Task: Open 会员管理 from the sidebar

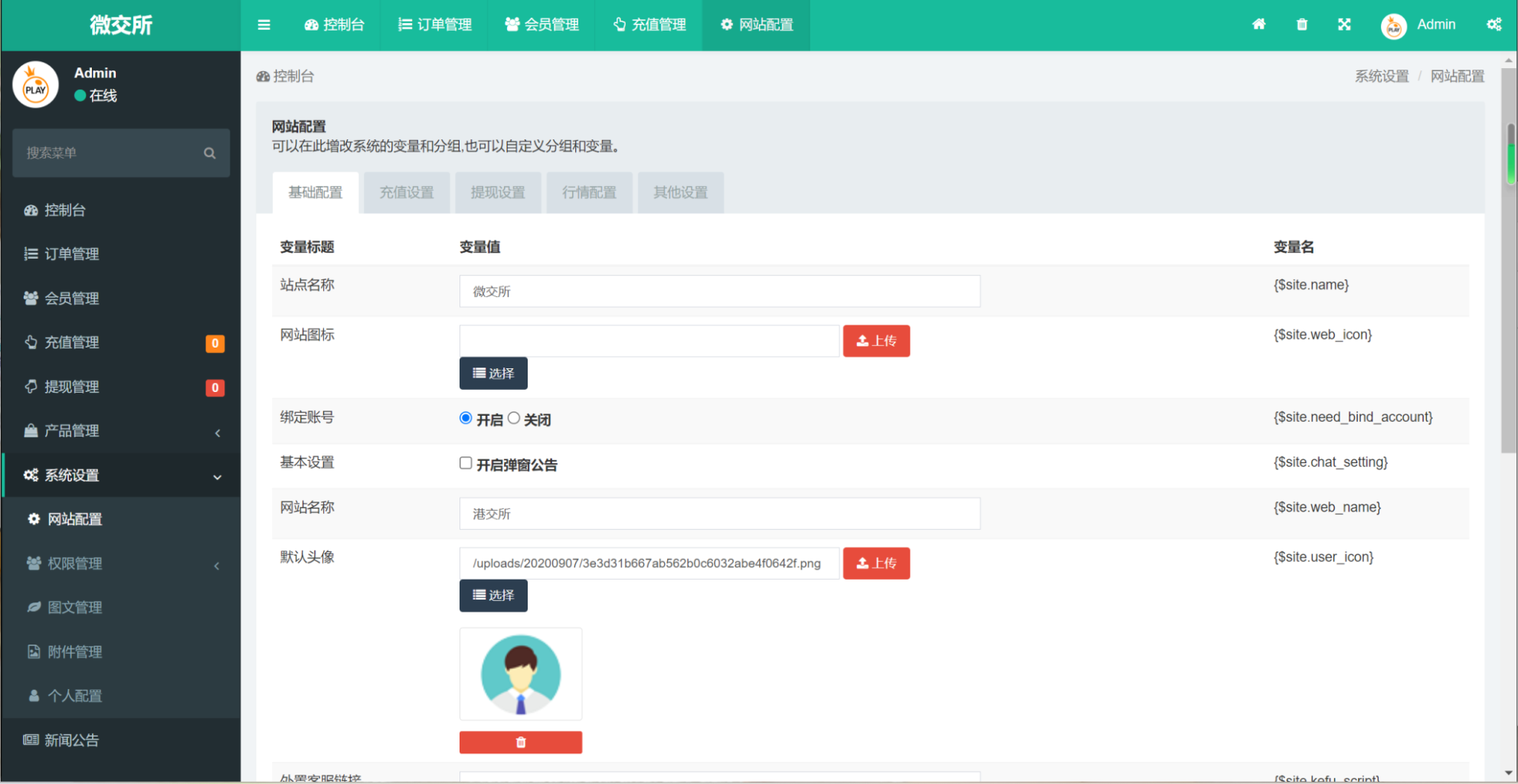Action: tap(73, 298)
